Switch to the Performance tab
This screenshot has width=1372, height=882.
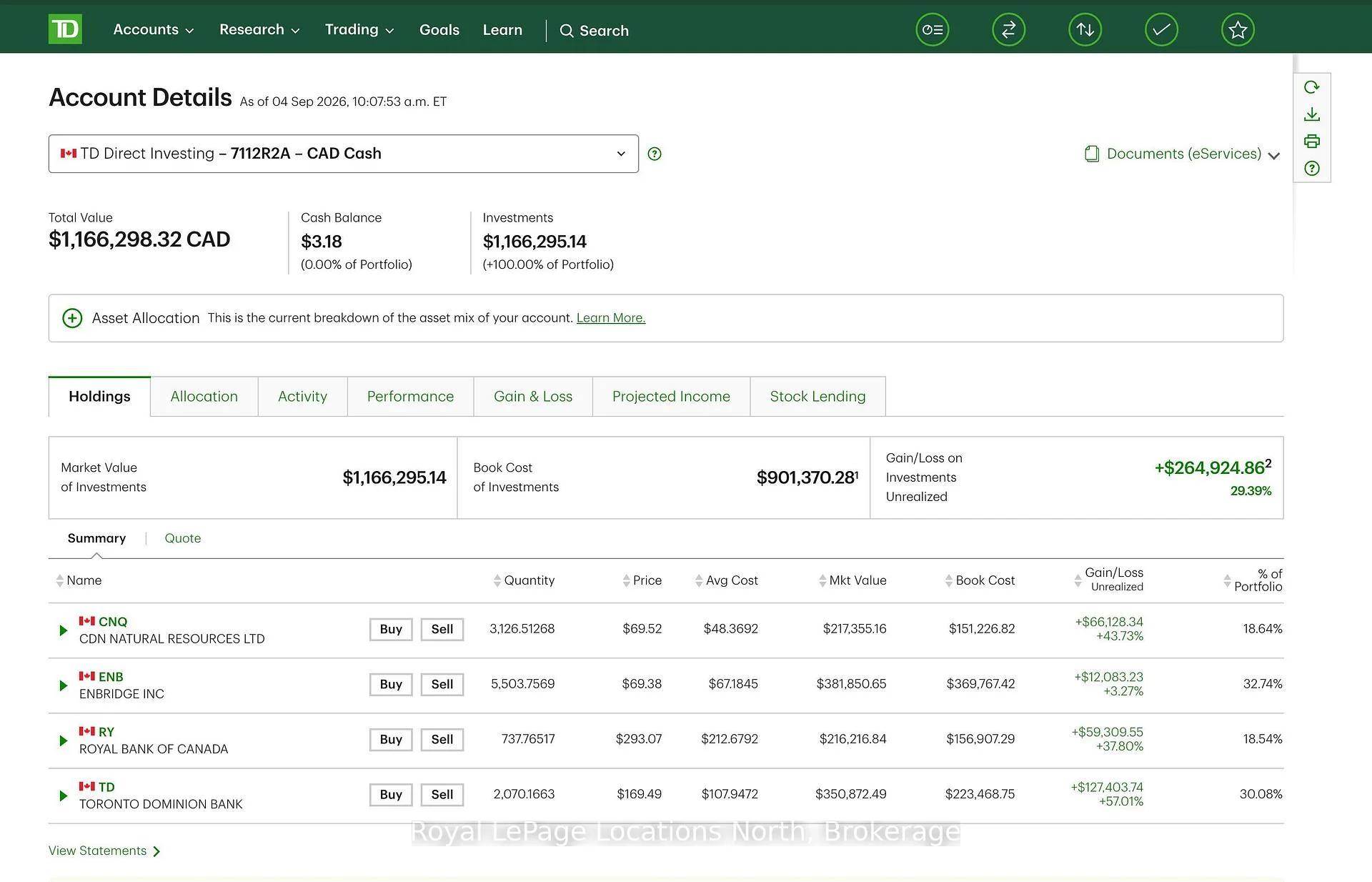point(410,397)
